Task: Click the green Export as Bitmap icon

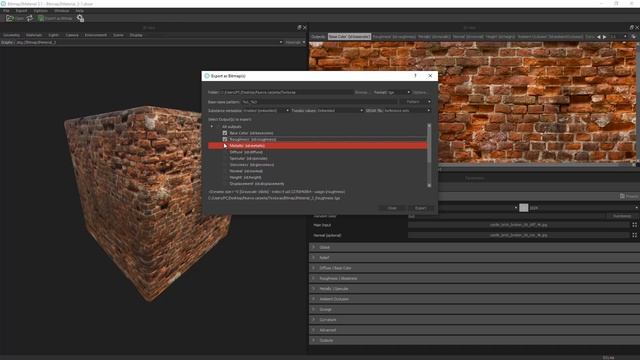Action: point(41,18)
